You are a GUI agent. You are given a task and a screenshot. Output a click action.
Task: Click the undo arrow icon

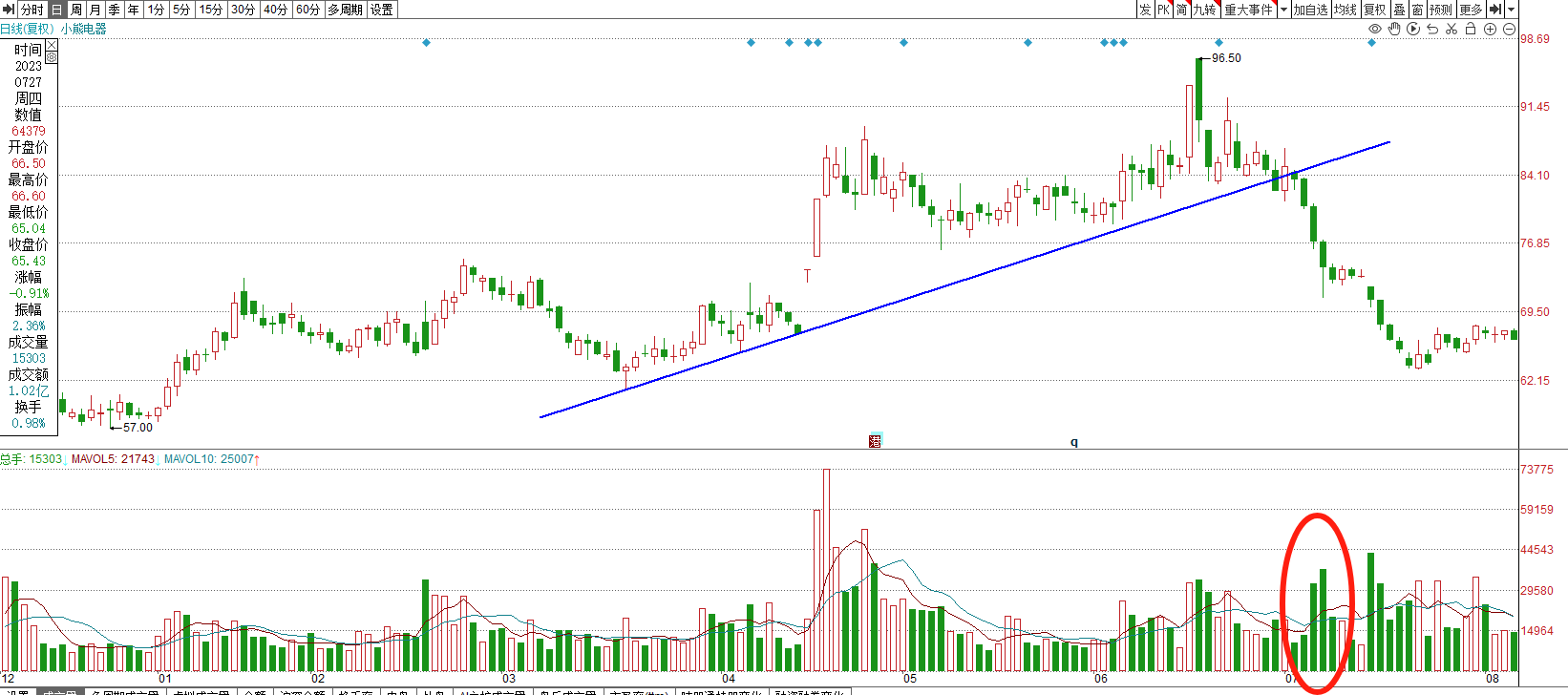point(1432,30)
